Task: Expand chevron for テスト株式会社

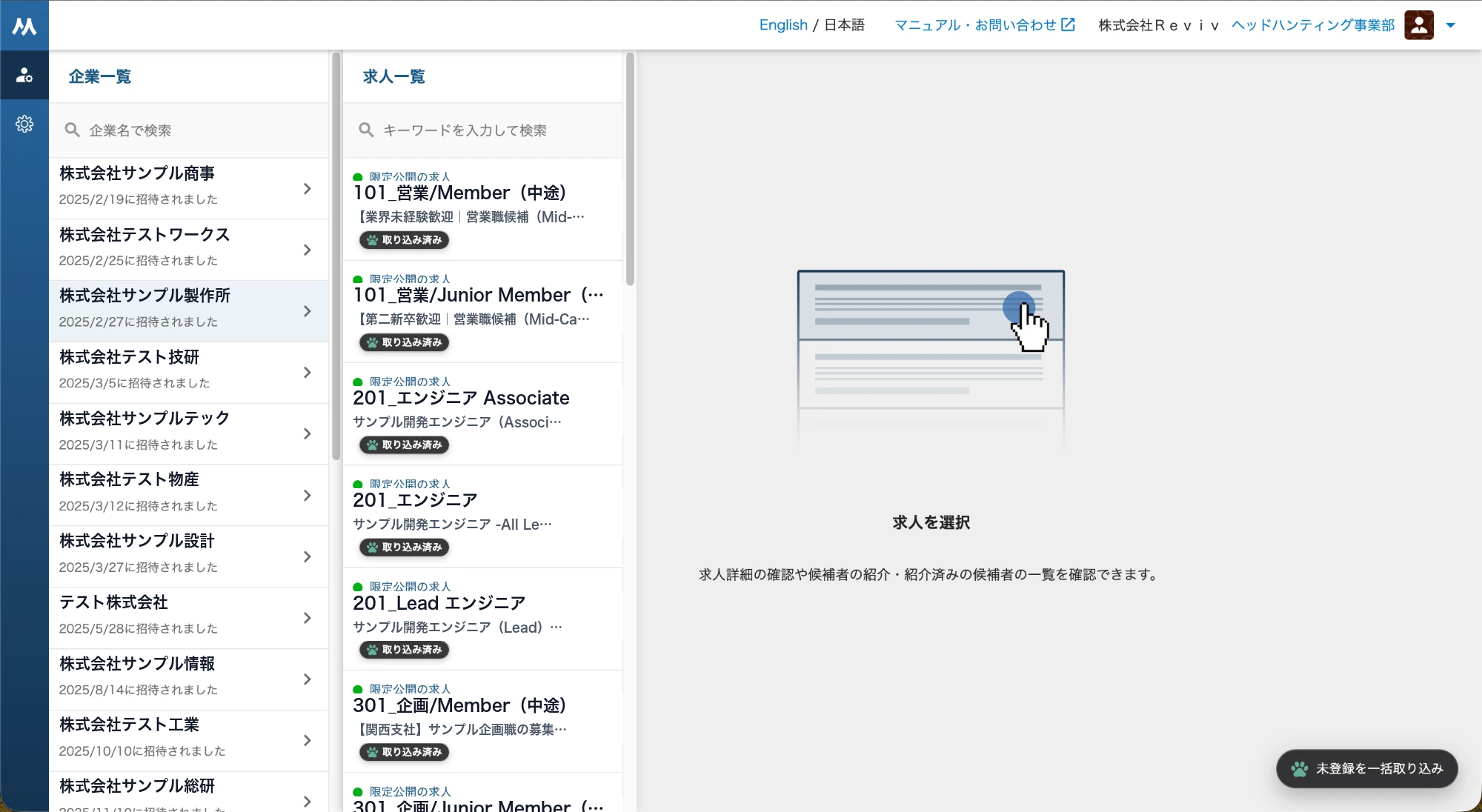Action: click(x=308, y=618)
